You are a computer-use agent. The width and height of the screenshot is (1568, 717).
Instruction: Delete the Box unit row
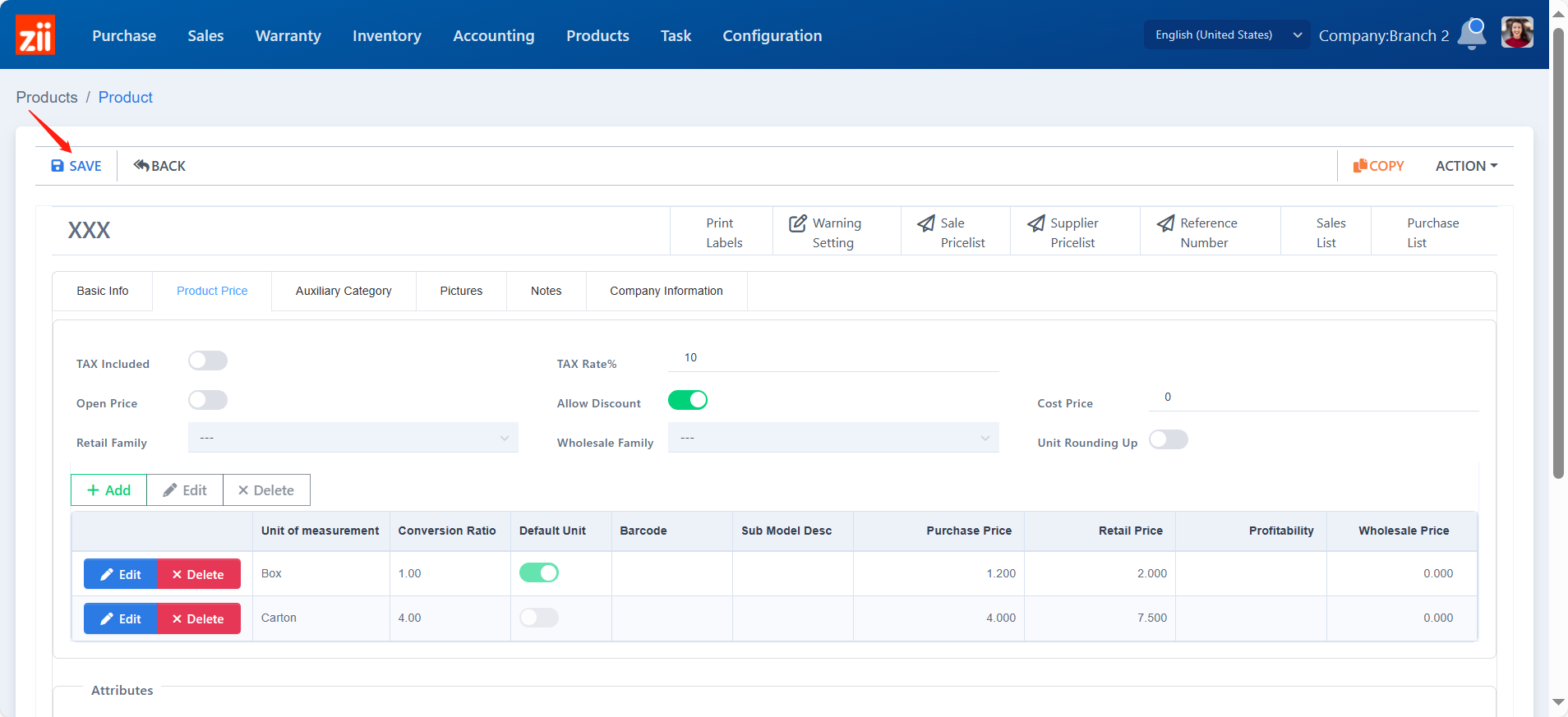pos(198,574)
